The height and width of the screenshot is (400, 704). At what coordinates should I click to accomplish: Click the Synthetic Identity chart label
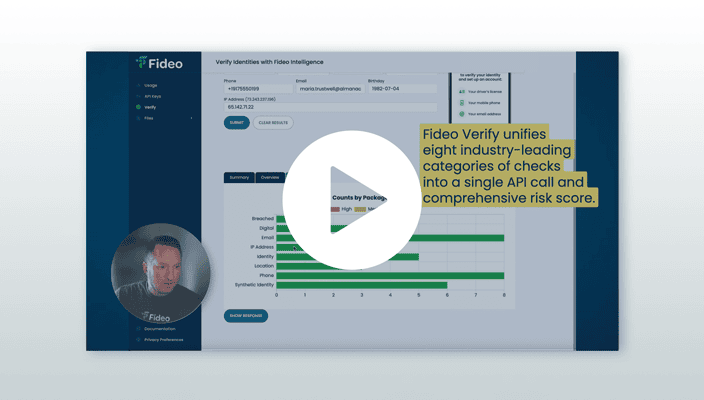tap(255, 285)
